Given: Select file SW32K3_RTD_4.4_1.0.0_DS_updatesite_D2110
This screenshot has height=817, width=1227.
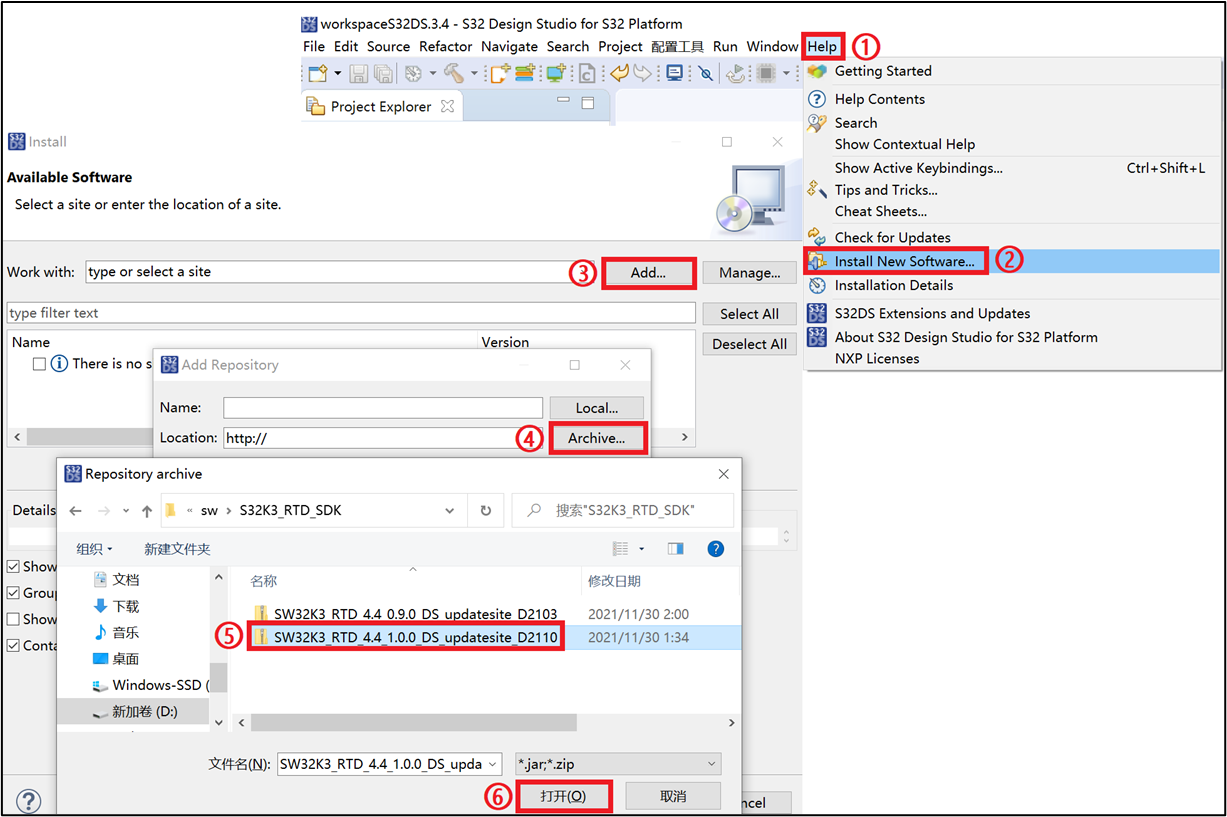Looking at the screenshot, I should coord(415,637).
